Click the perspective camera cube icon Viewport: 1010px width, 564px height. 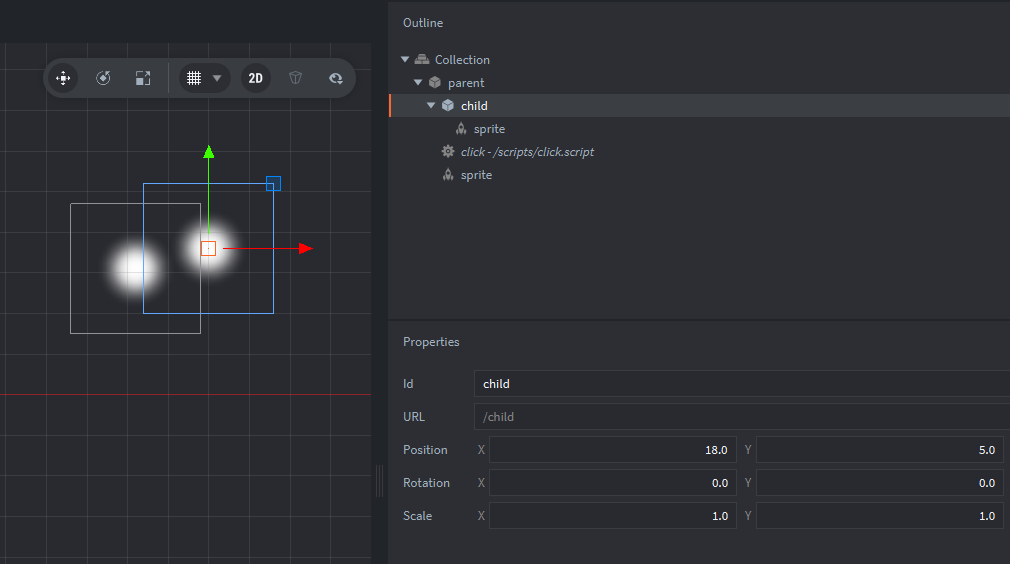point(296,78)
